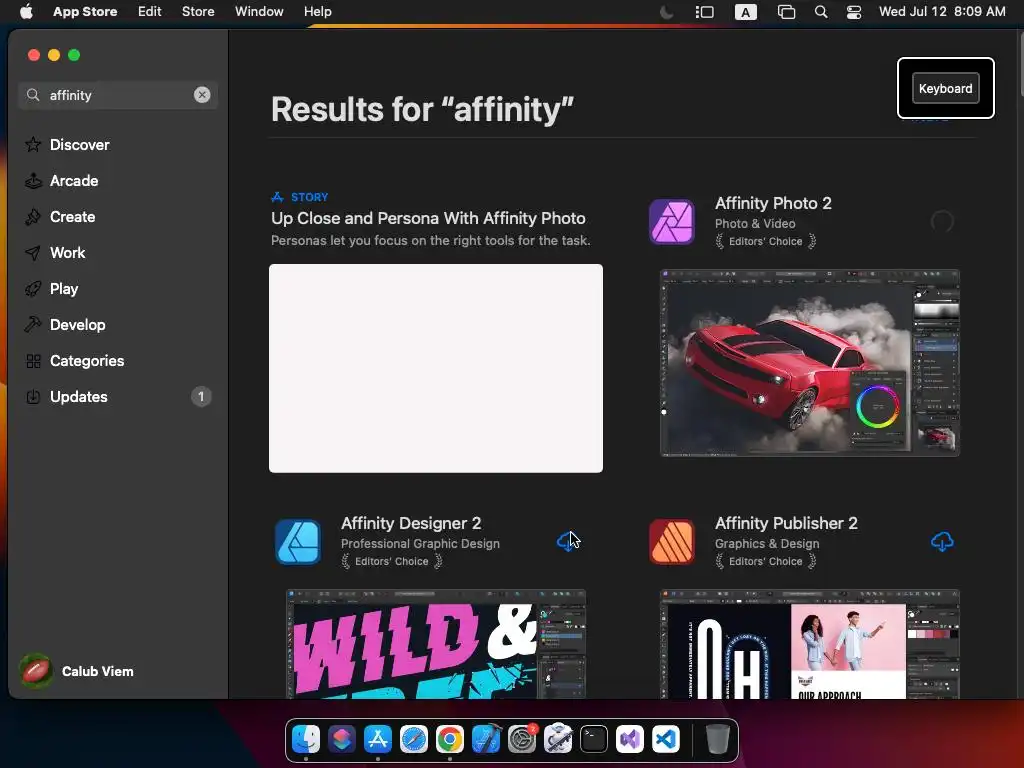This screenshot has width=1024, height=768.
Task: Click Affinity Photo 2 loading progress circle
Action: coord(942,222)
